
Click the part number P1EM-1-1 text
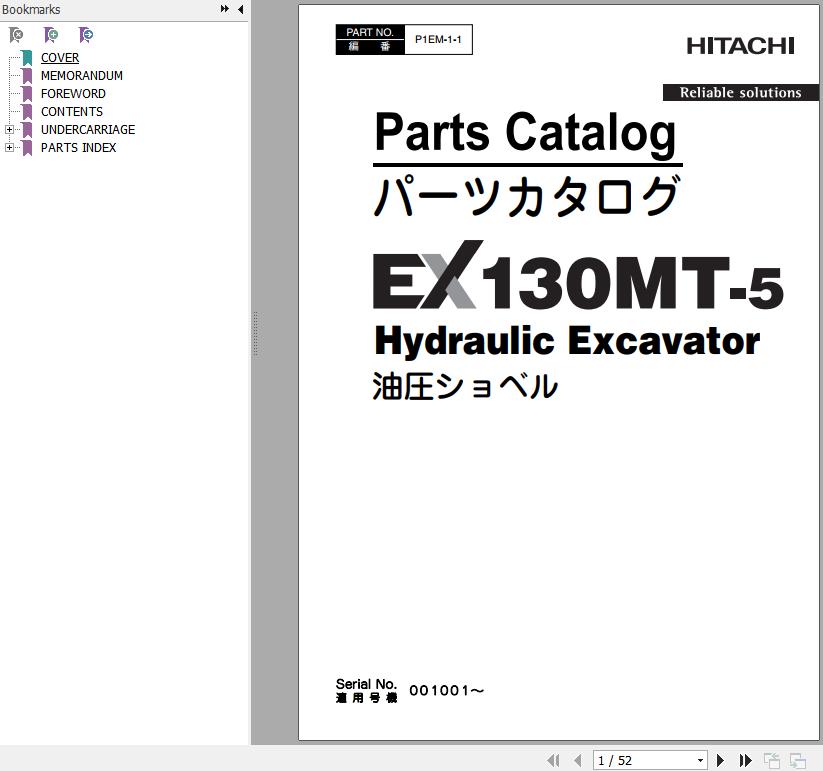coord(438,39)
